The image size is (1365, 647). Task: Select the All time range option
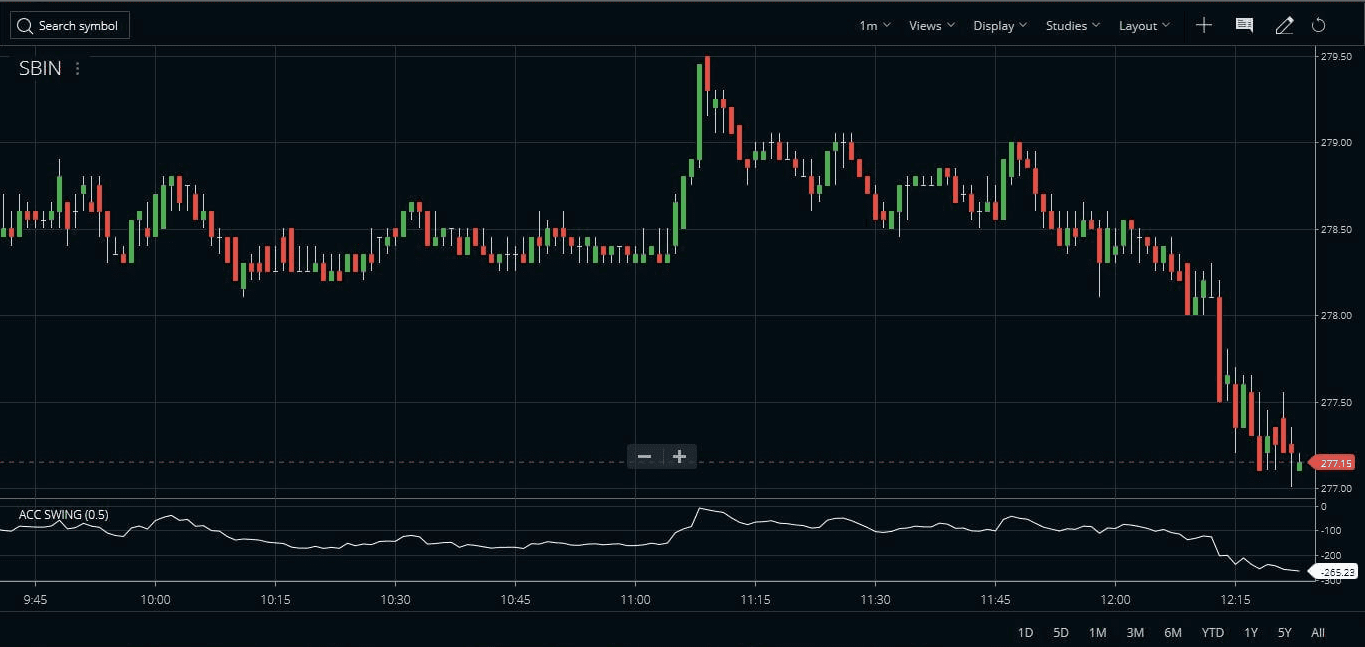tap(1318, 632)
